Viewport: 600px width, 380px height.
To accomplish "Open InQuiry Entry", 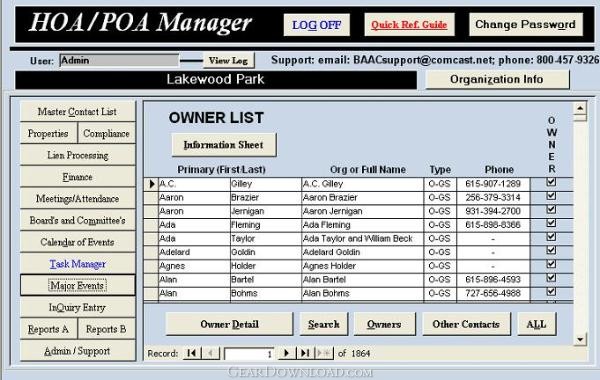I will [x=78, y=308].
